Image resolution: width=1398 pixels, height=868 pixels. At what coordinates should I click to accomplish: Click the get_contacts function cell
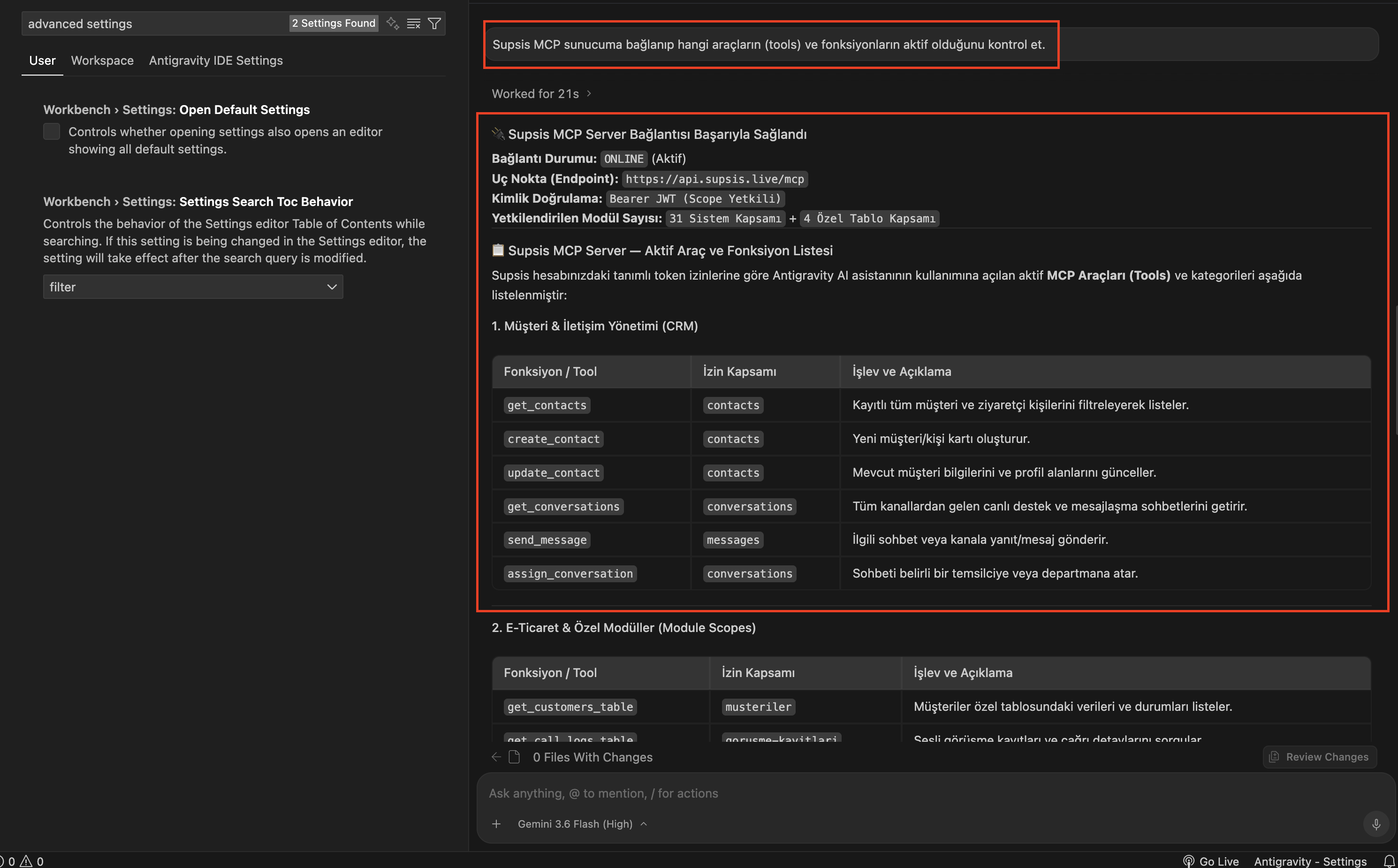pos(547,405)
